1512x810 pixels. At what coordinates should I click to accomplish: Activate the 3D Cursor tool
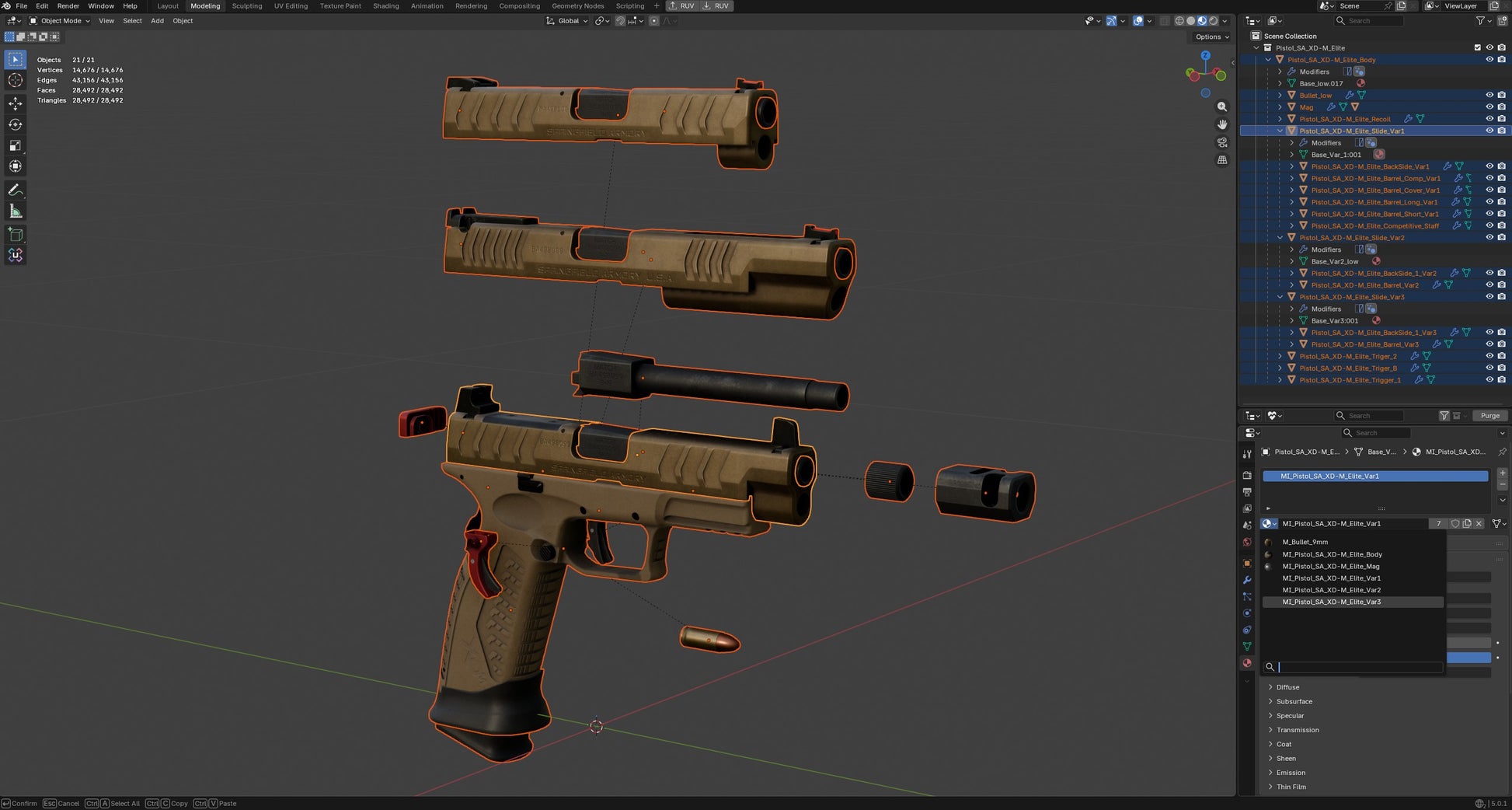click(x=16, y=80)
